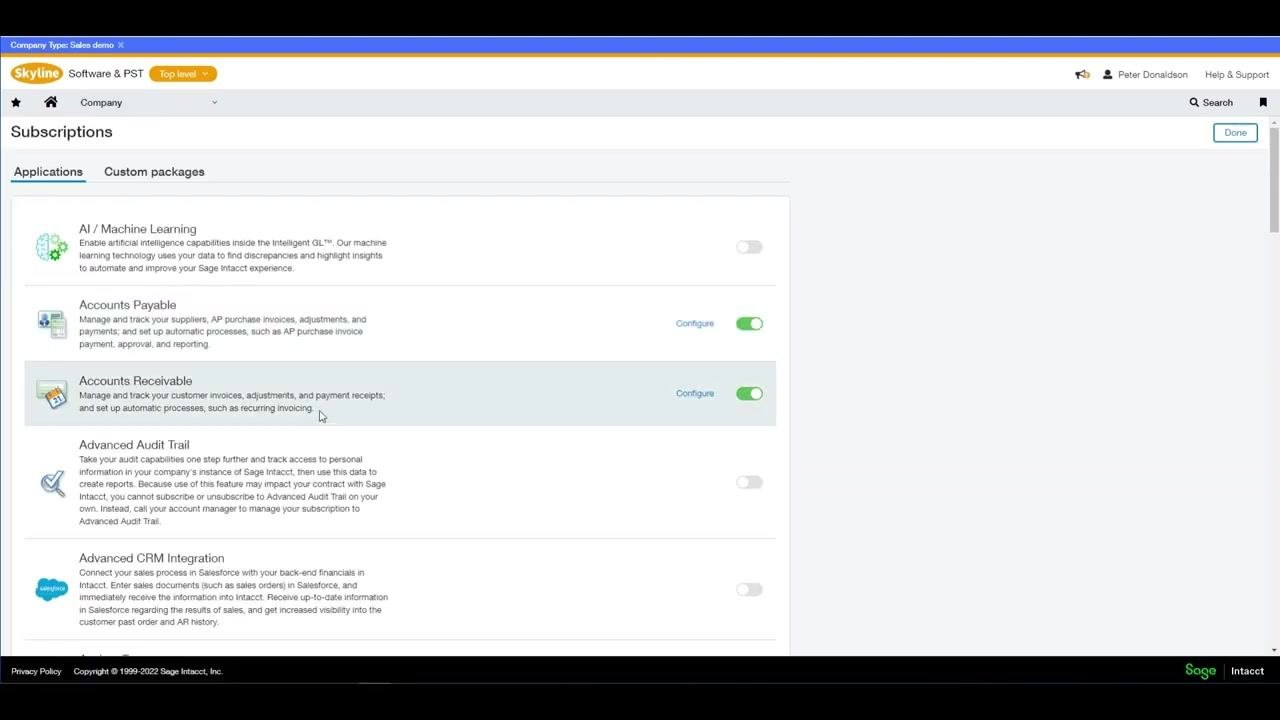Turn off the Accounts Receivable toggle
The image size is (1280, 720).
point(749,393)
